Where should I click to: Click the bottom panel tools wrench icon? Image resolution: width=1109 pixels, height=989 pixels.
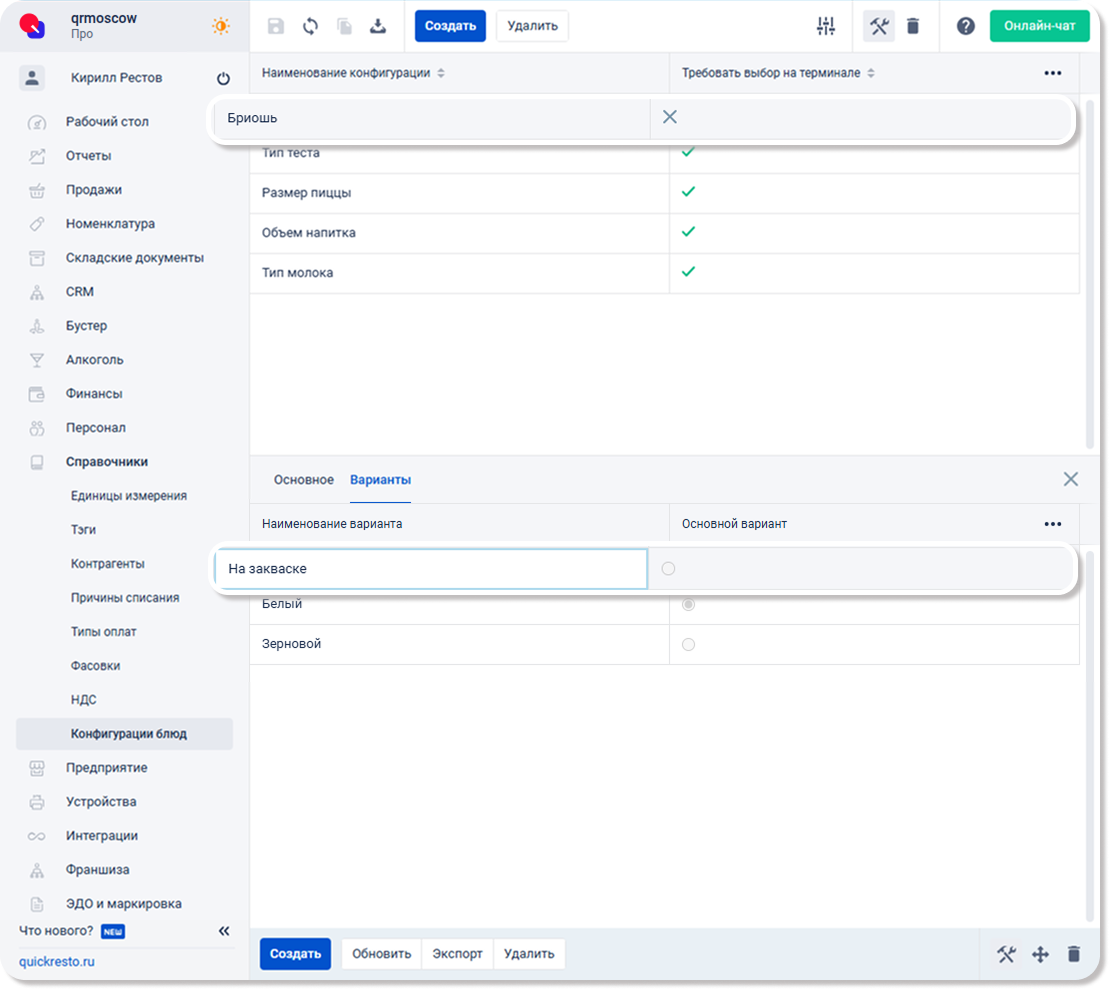pos(1006,954)
